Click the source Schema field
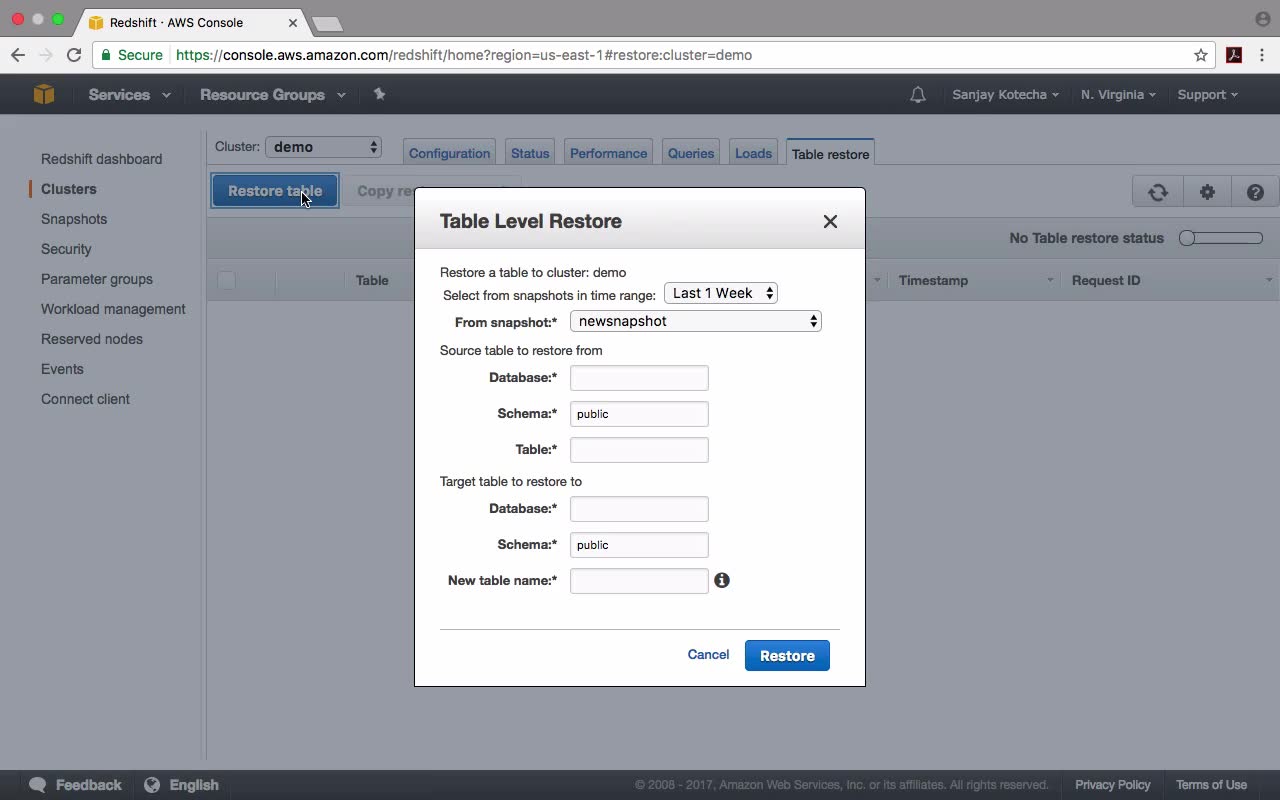Screen dimensions: 1280x800 (x=639, y=414)
